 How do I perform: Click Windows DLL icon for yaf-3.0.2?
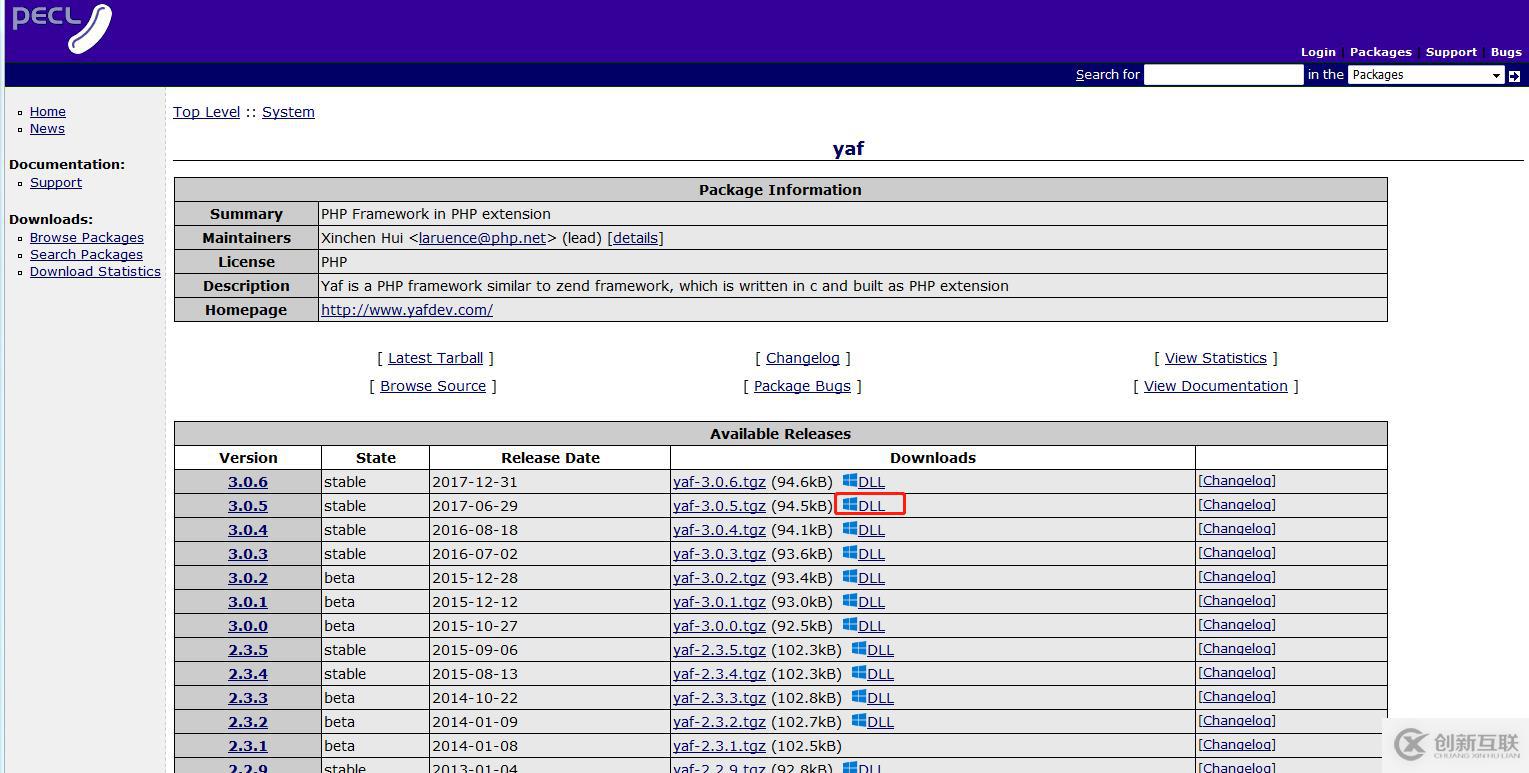point(850,577)
